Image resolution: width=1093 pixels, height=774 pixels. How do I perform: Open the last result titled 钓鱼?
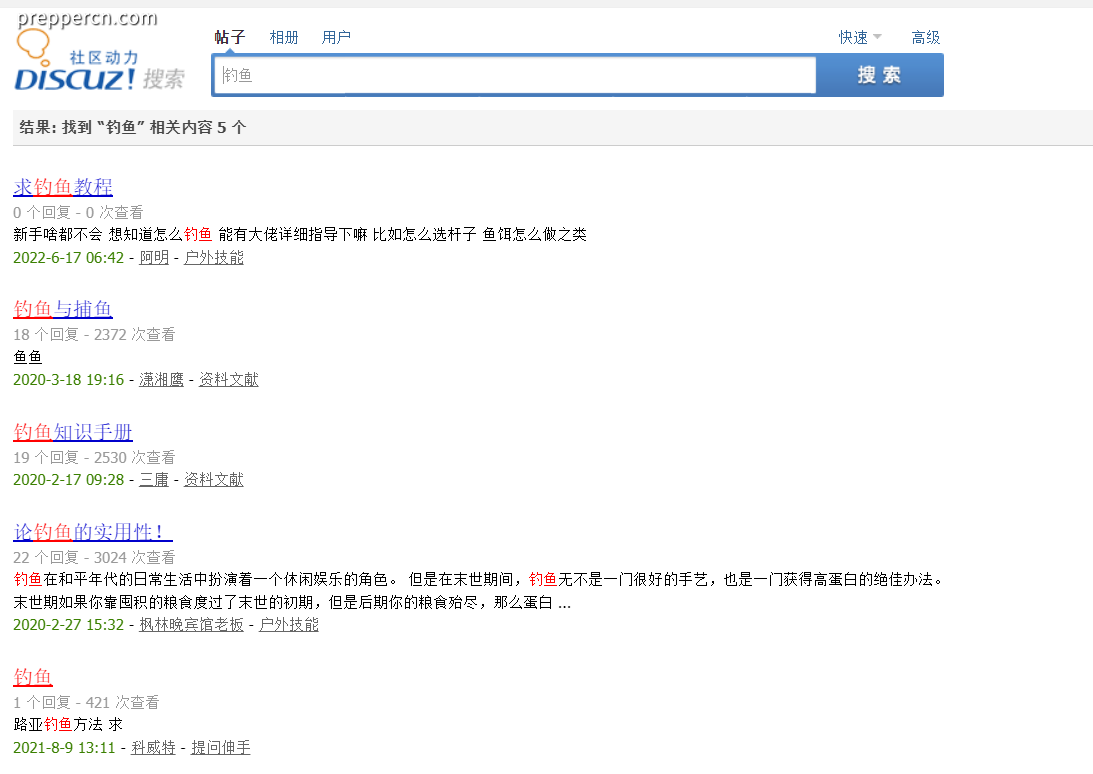pyautogui.click(x=33, y=677)
